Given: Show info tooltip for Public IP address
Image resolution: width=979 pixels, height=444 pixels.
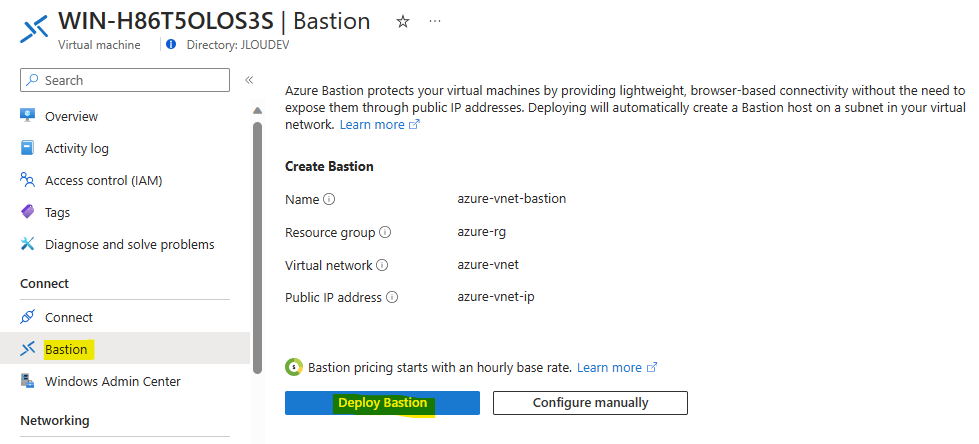Looking at the screenshot, I should [391, 297].
